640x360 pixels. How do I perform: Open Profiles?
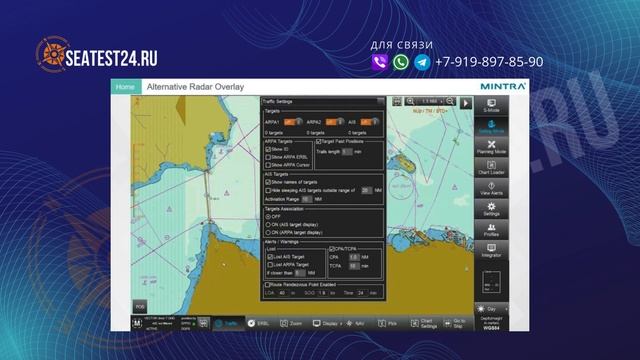[491, 230]
